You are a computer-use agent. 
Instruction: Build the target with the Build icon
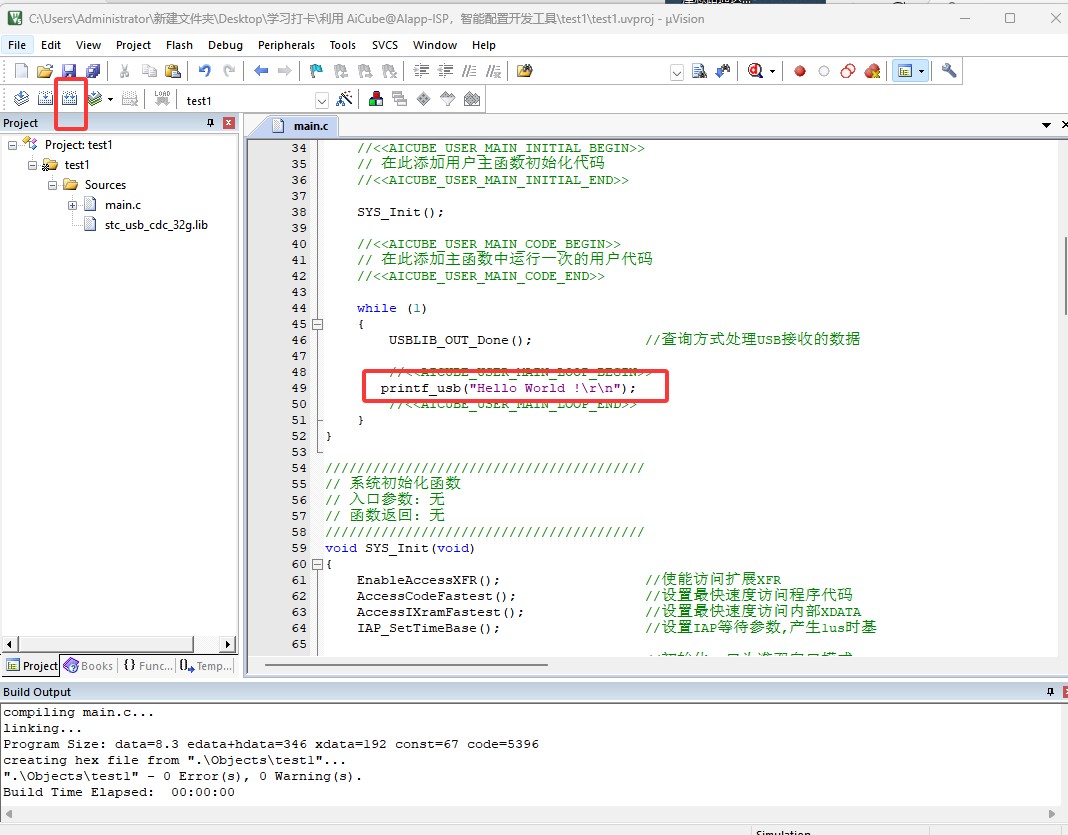point(45,99)
